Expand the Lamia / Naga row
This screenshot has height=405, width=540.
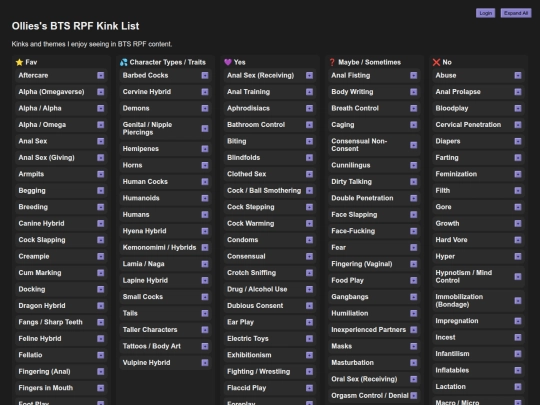click(205, 264)
